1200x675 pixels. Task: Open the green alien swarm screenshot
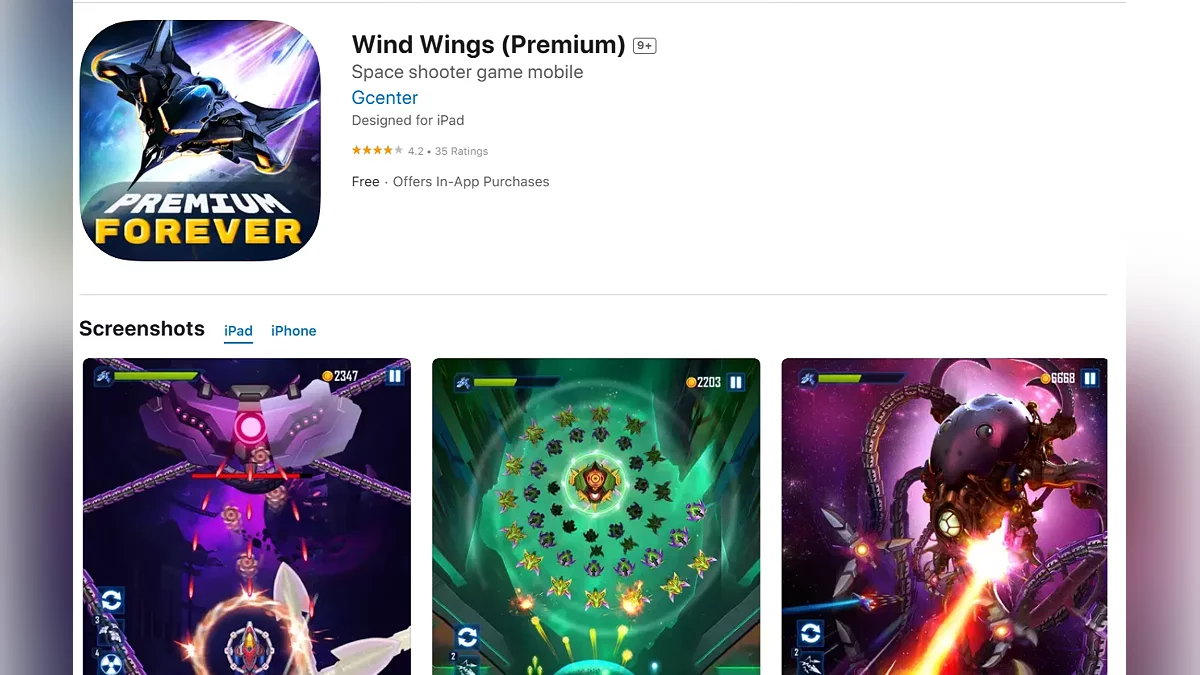596,516
